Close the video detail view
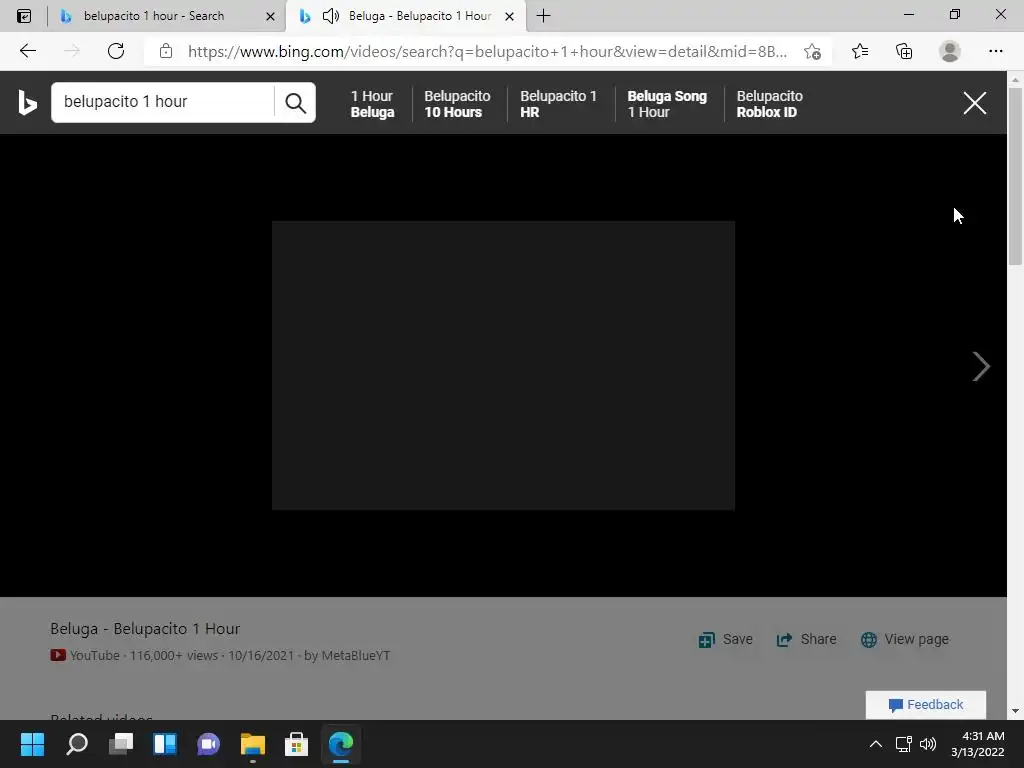 tap(974, 103)
